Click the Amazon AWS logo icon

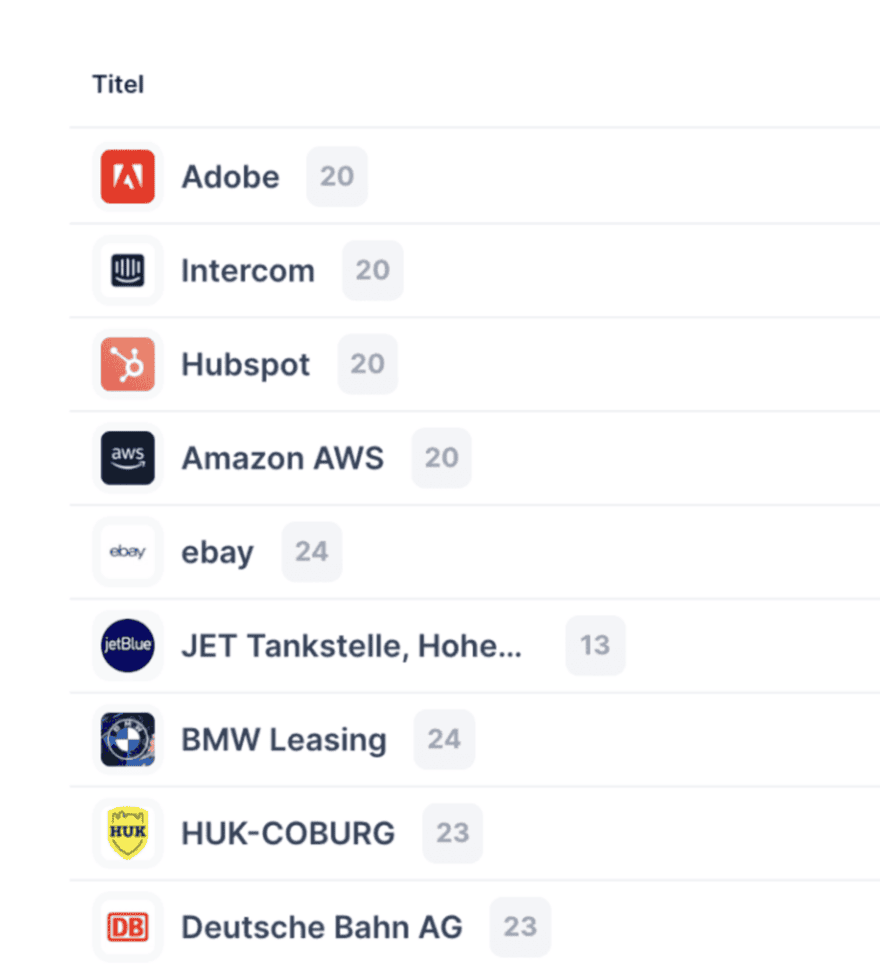click(x=128, y=458)
